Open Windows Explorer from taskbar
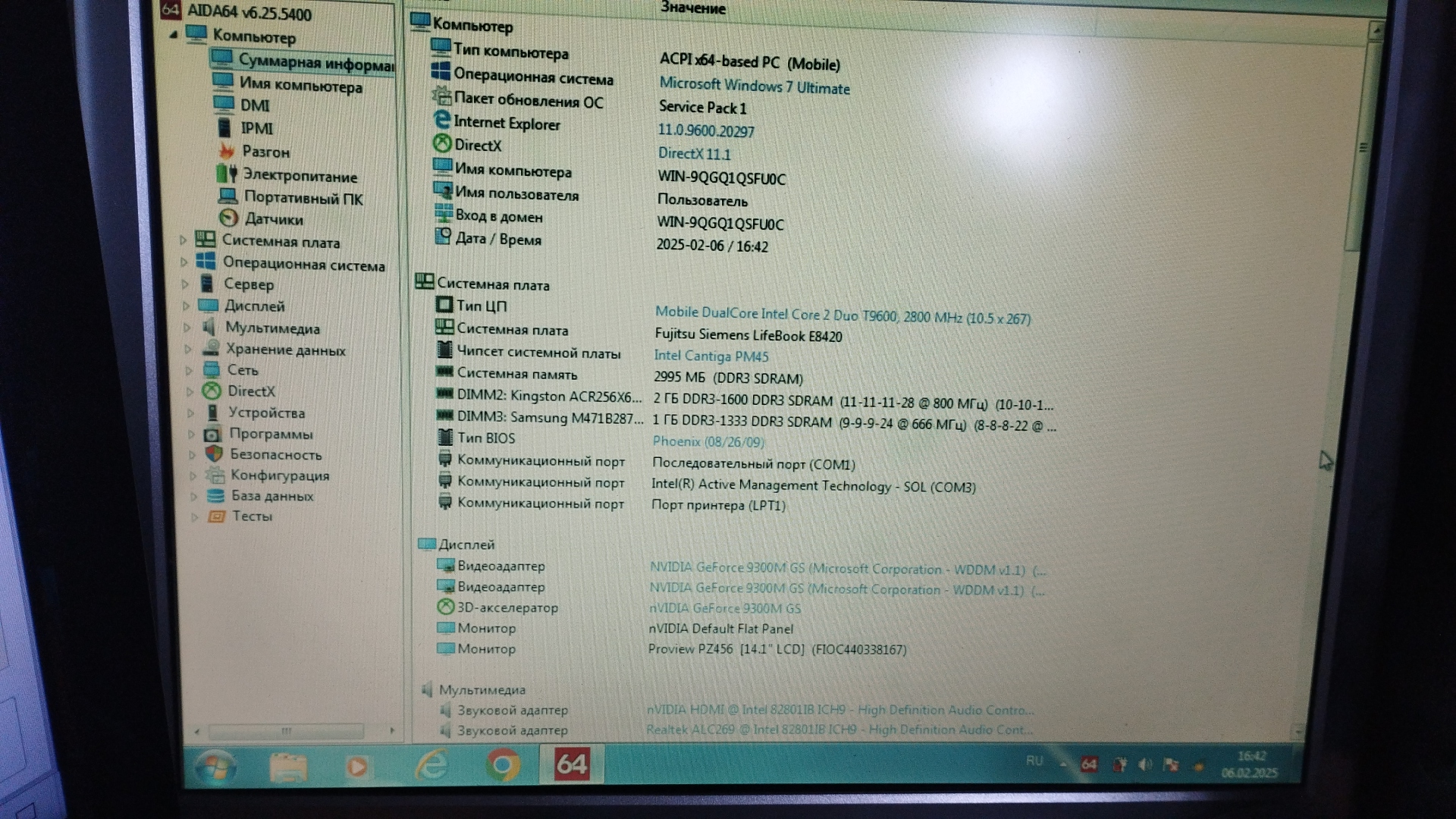This screenshot has height=819, width=1456. [x=288, y=767]
